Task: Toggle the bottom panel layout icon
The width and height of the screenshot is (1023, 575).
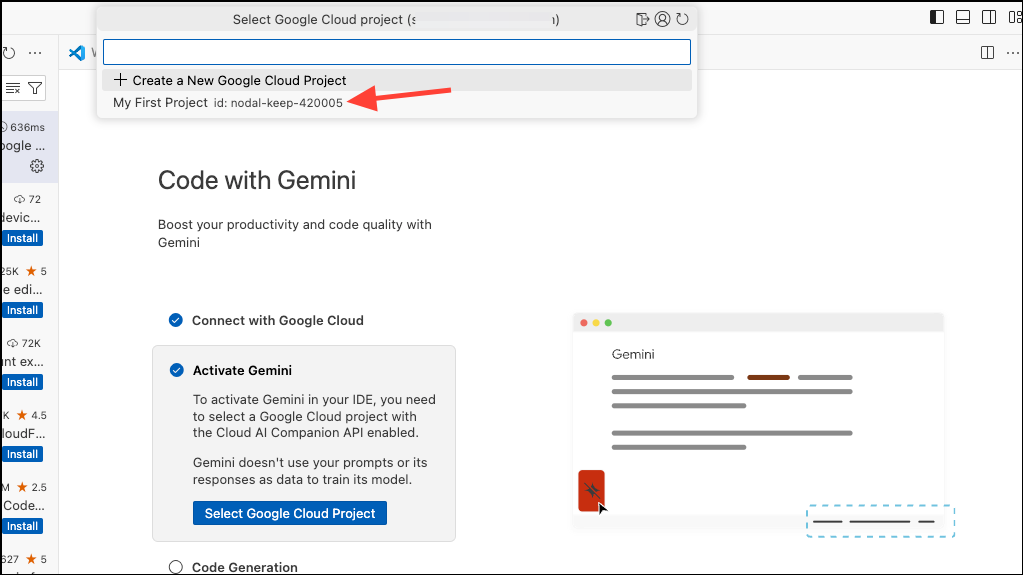Action: tap(963, 17)
